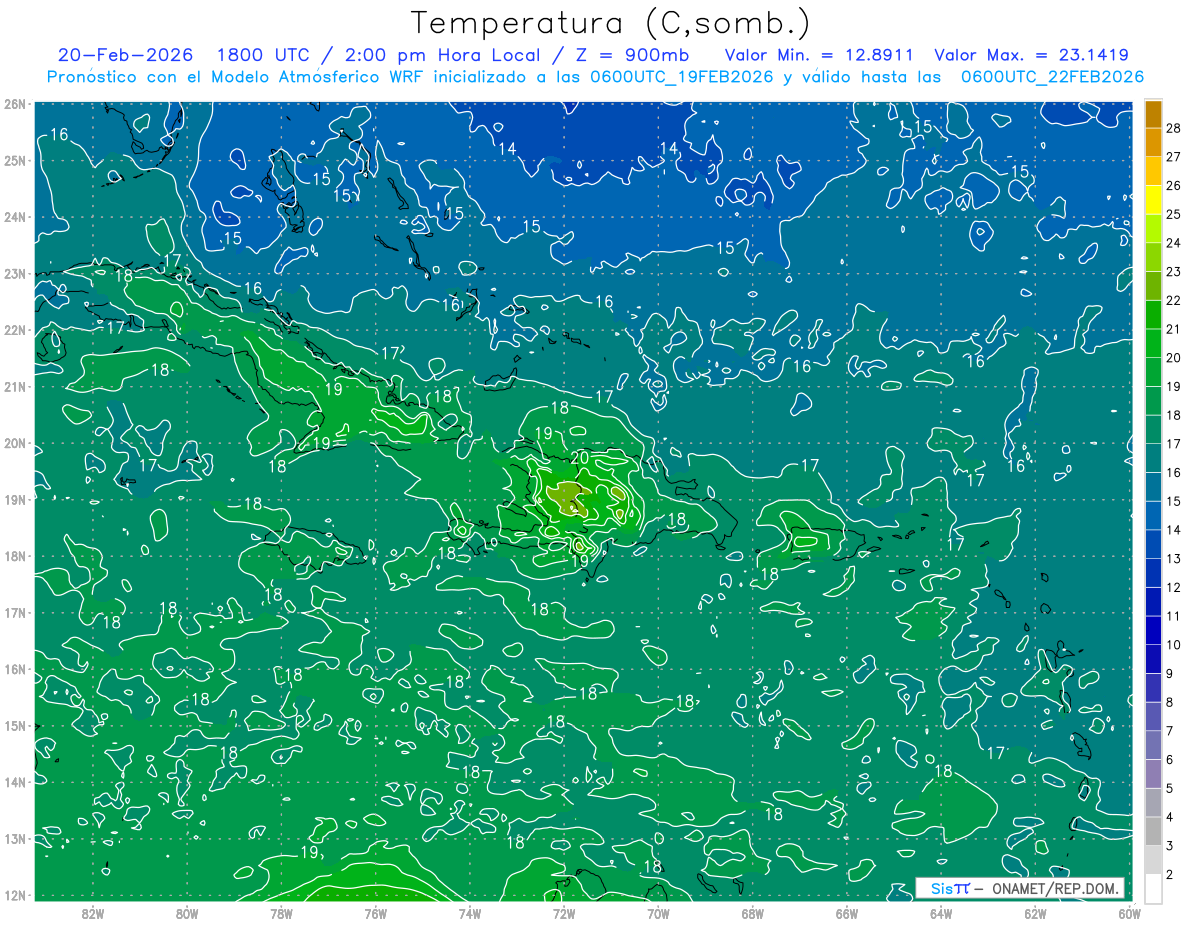The image size is (1200, 927).
Task: Click the colorbar label 25
Action: (1174, 214)
